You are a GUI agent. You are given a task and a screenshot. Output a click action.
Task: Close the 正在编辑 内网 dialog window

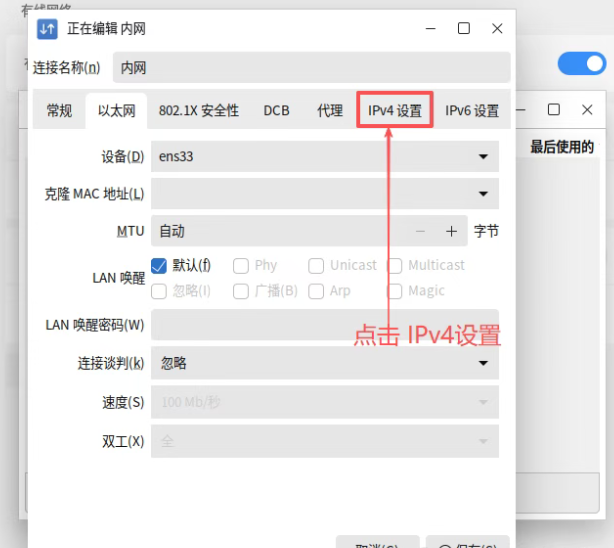497,29
